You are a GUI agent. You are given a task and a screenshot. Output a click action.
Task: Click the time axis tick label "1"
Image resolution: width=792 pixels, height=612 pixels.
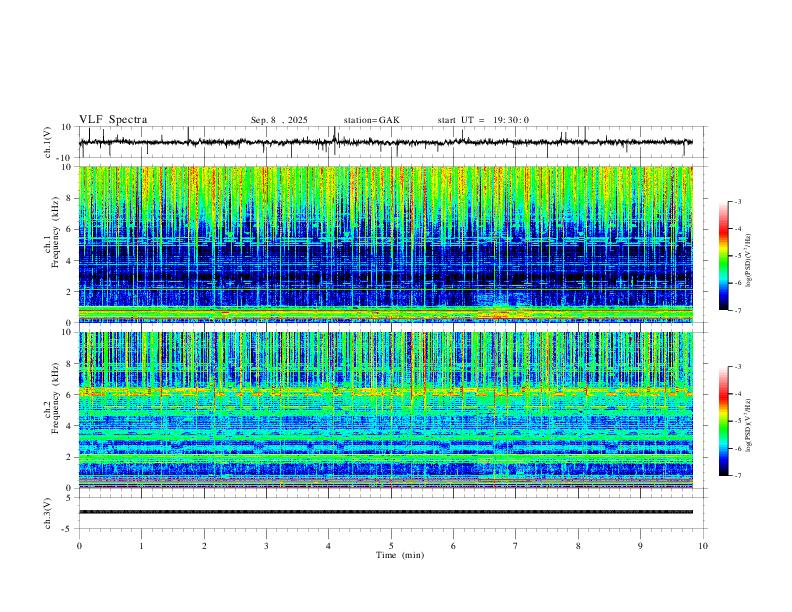141,546
